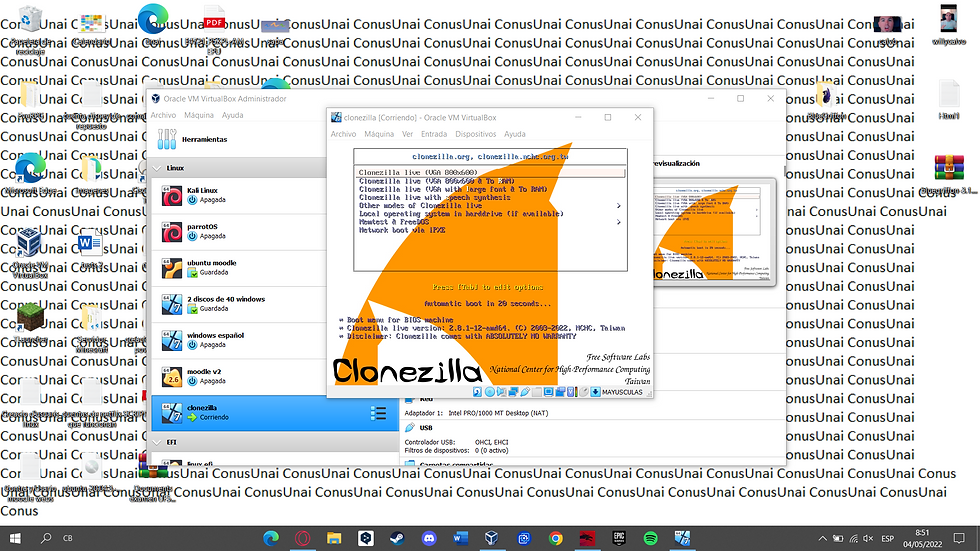This screenshot has width=980, height=551.
Task: Open the USB settings section link
Action: [426, 428]
